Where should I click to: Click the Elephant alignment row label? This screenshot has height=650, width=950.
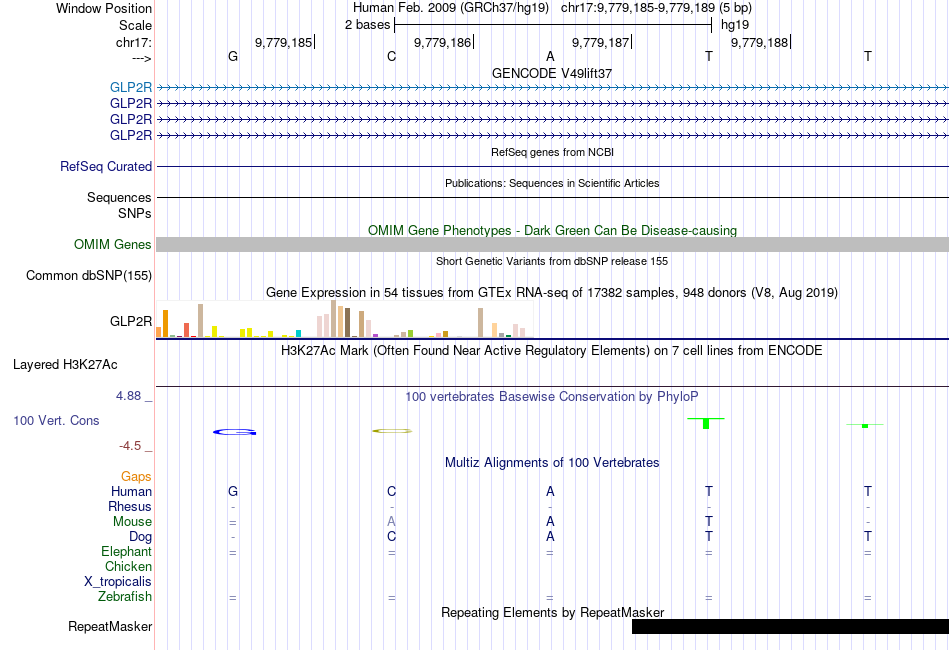(126, 552)
